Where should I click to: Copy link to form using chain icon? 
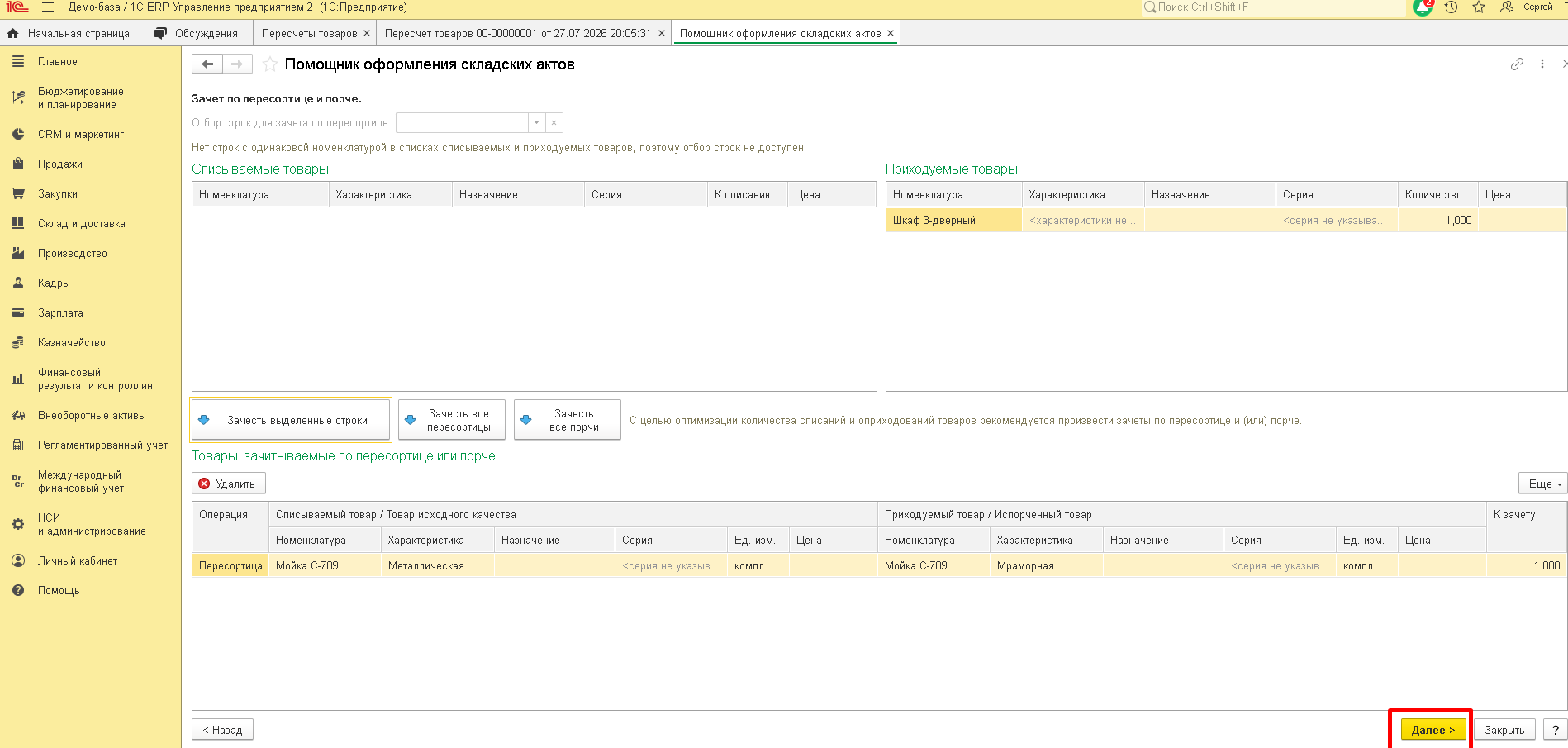1517,64
